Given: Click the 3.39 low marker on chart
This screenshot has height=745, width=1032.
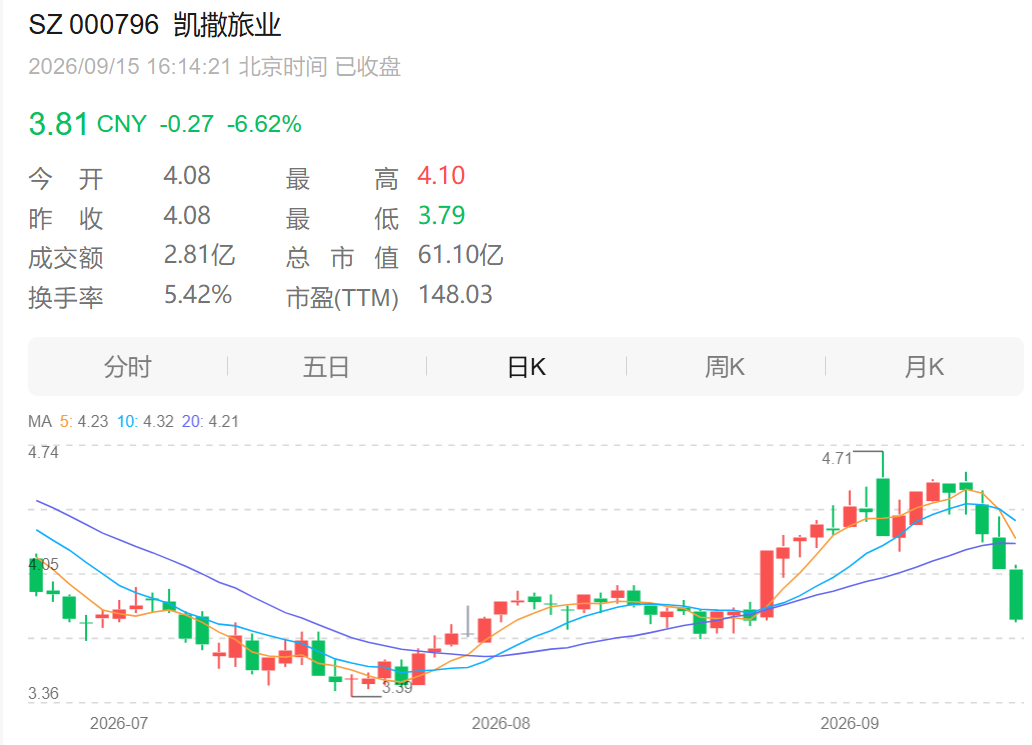Looking at the screenshot, I should [397, 688].
